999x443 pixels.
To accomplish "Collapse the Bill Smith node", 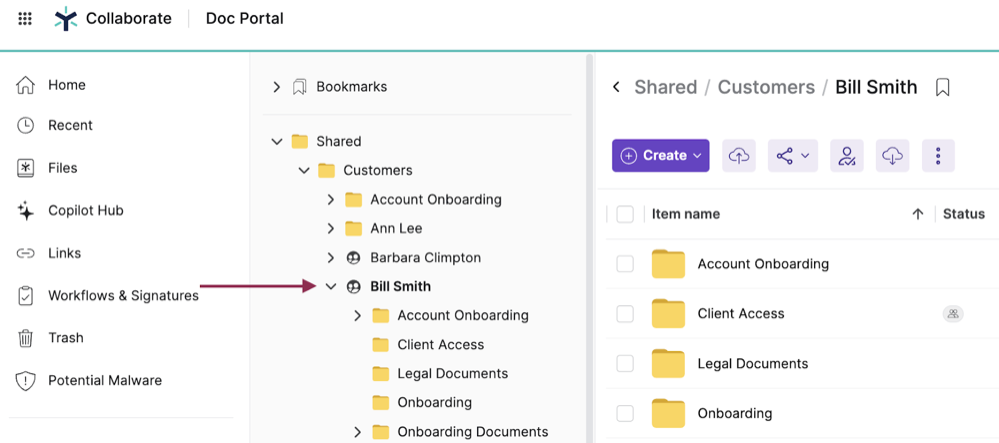I will 331,287.
